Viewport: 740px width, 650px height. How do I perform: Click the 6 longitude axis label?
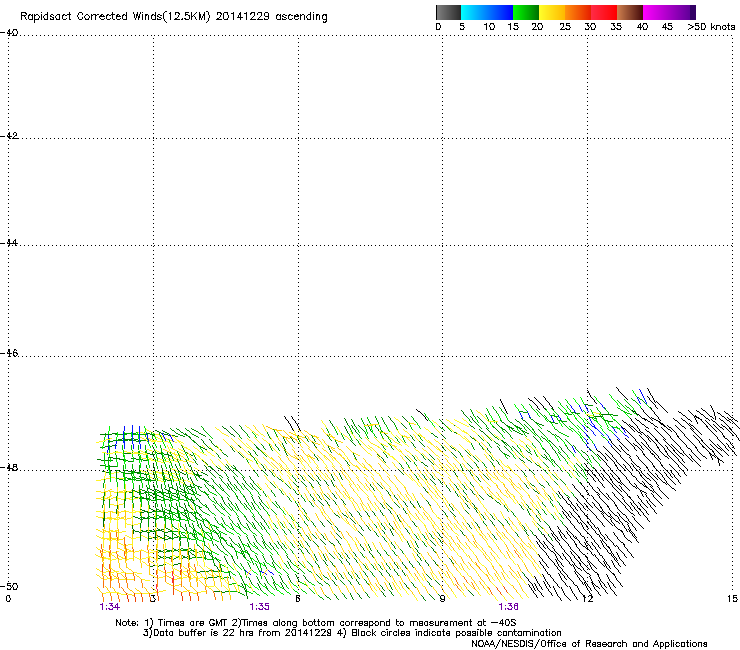point(298,599)
